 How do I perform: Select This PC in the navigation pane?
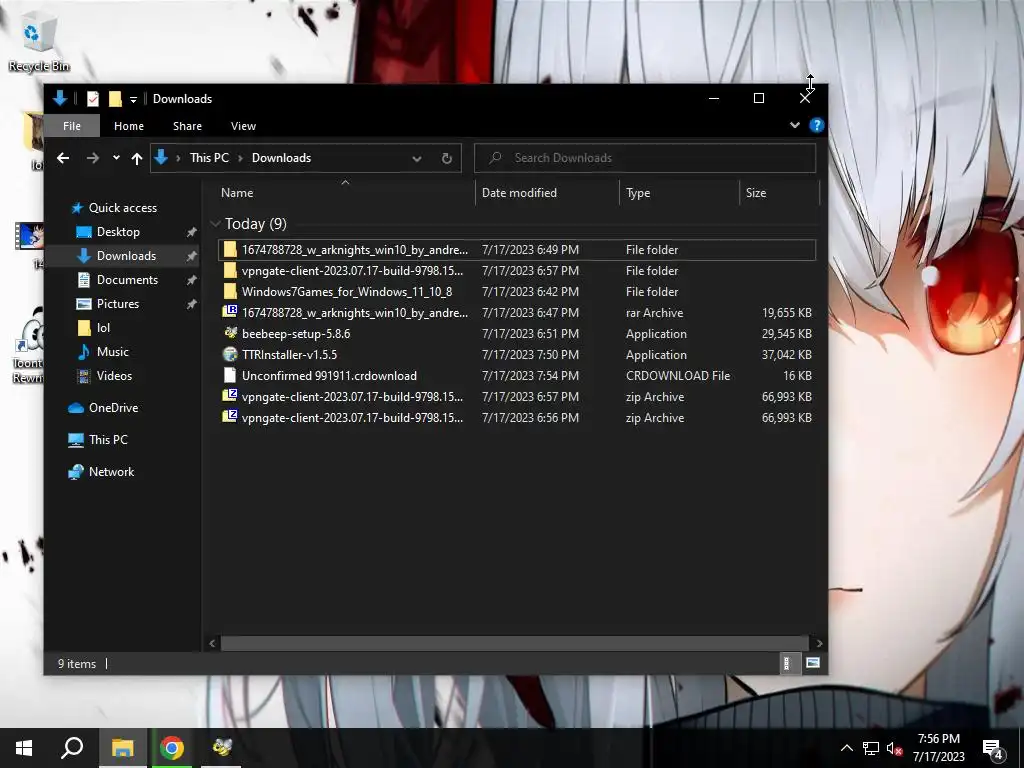(x=108, y=440)
